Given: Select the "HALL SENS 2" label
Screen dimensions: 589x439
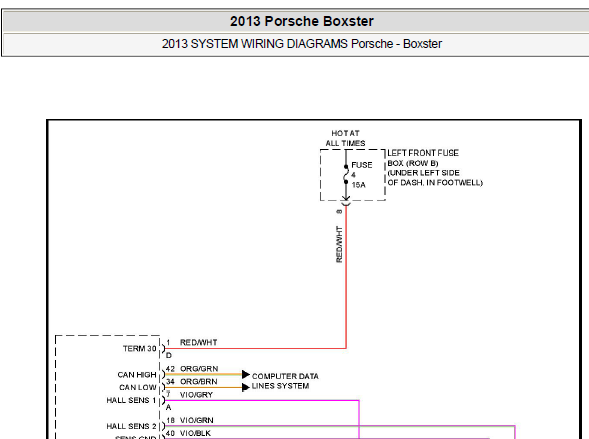Looking at the screenshot, I should 131,426.
